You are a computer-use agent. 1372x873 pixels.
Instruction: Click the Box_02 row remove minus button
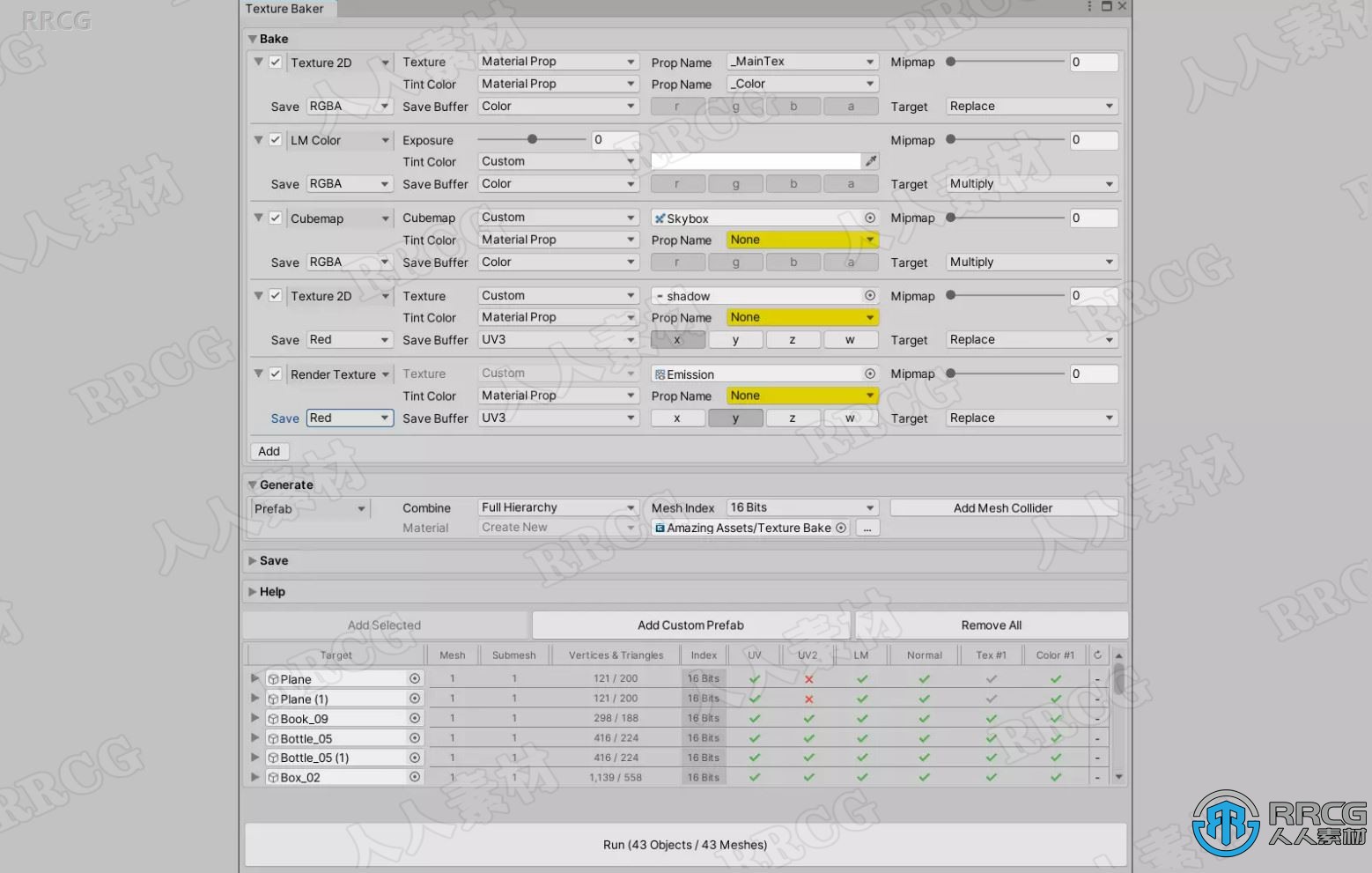click(x=1097, y=778)
